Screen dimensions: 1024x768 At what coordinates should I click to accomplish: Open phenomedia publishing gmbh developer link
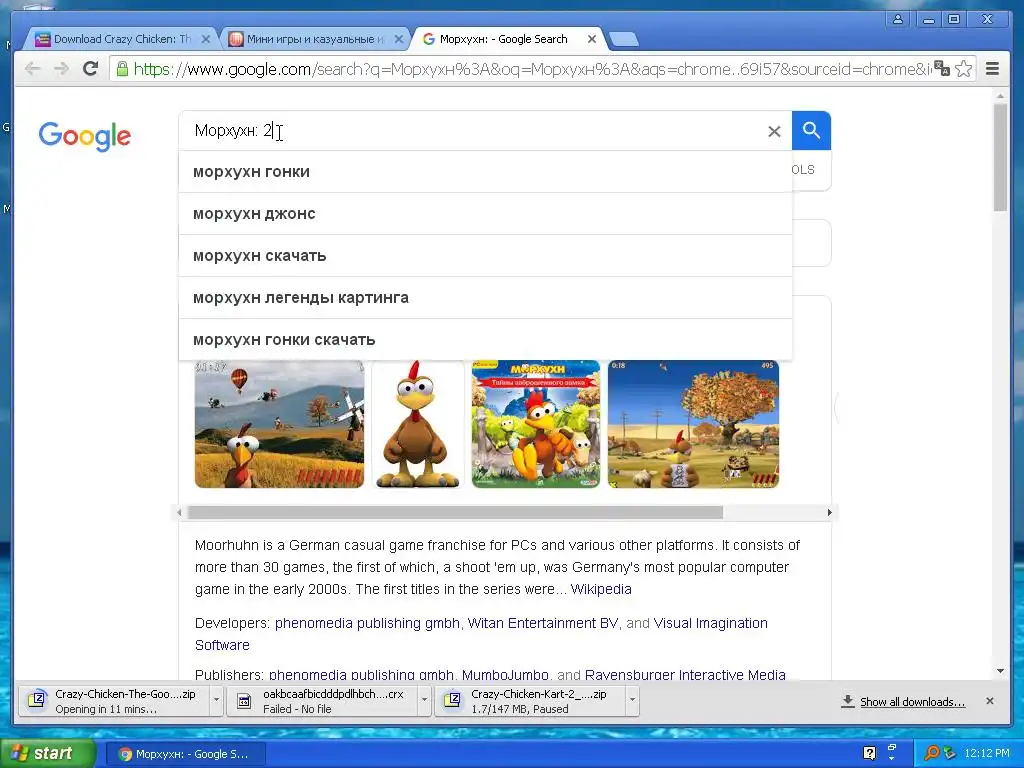(x=367, y=623)
